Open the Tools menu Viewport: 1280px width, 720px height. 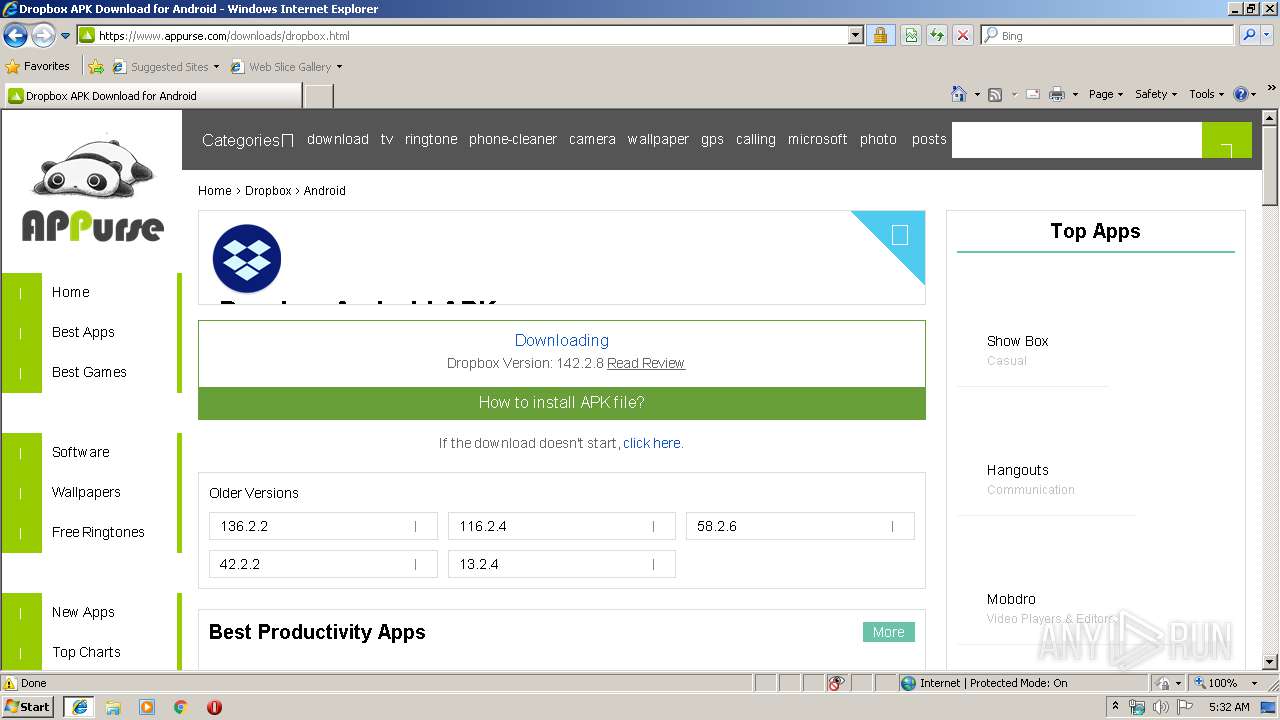pyautogui.click(x=1207, y=94)
